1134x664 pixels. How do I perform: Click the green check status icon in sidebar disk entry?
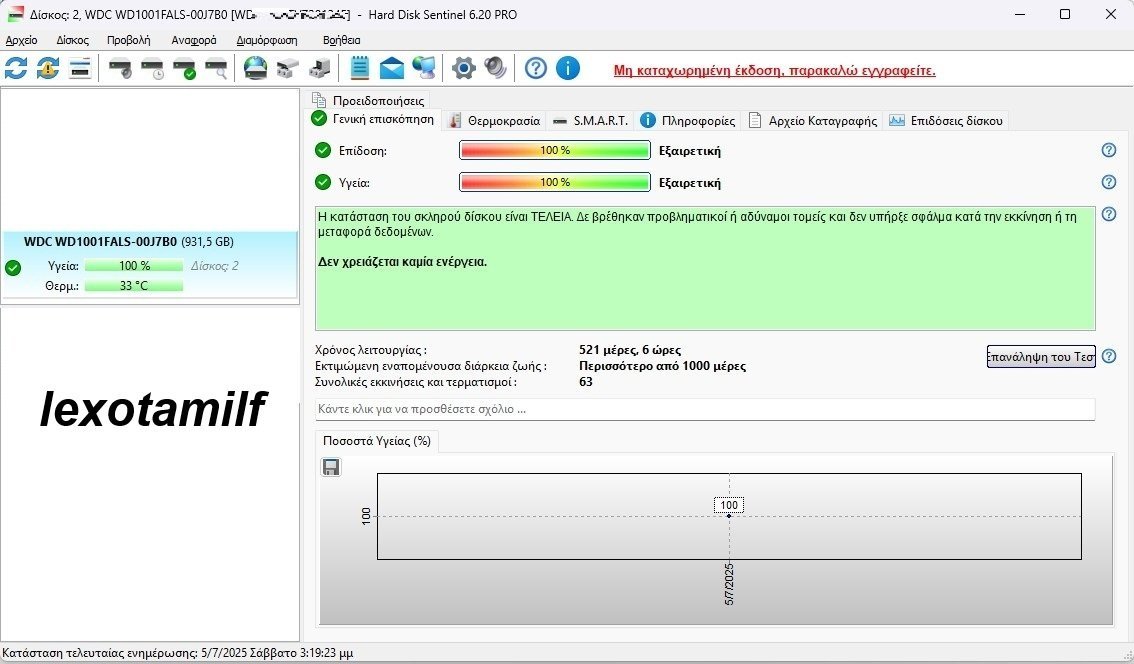[x=13, y=268]
